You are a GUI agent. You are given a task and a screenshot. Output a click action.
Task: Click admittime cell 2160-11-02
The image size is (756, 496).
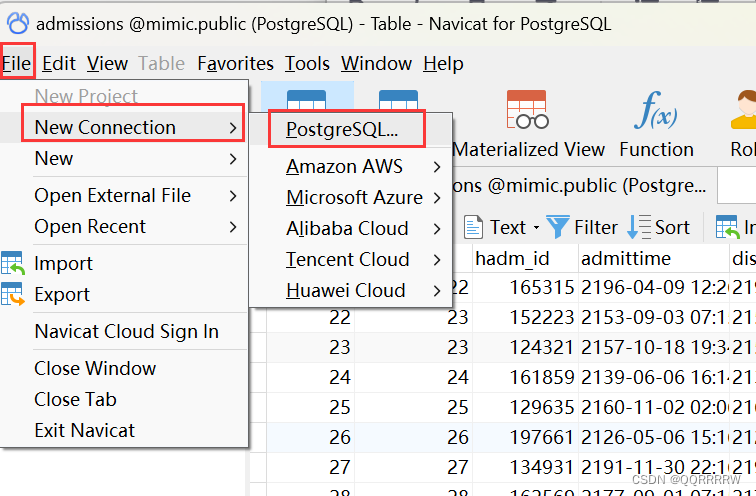point(653,407)
